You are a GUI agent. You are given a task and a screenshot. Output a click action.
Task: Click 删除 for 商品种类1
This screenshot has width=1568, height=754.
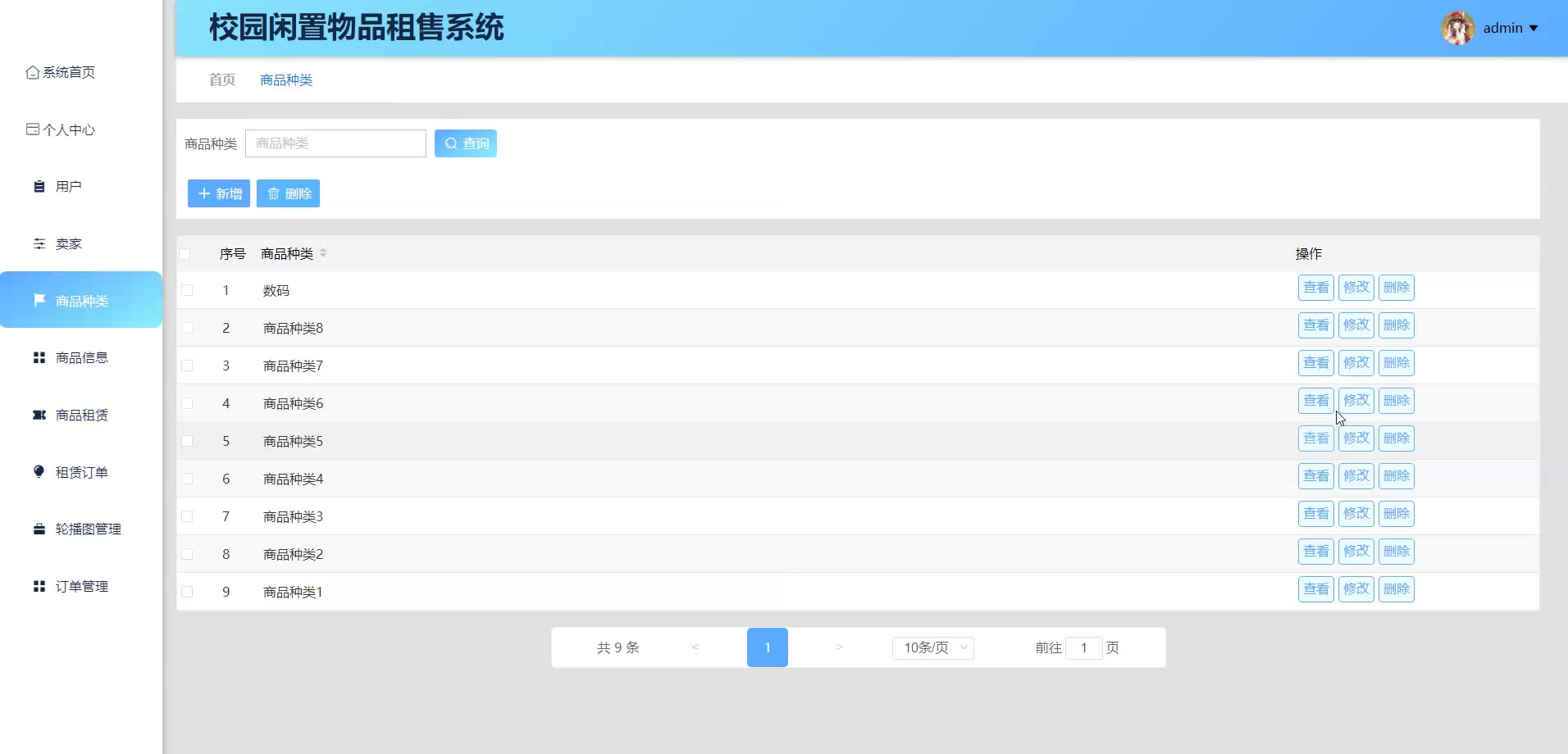coord(1397,589)
